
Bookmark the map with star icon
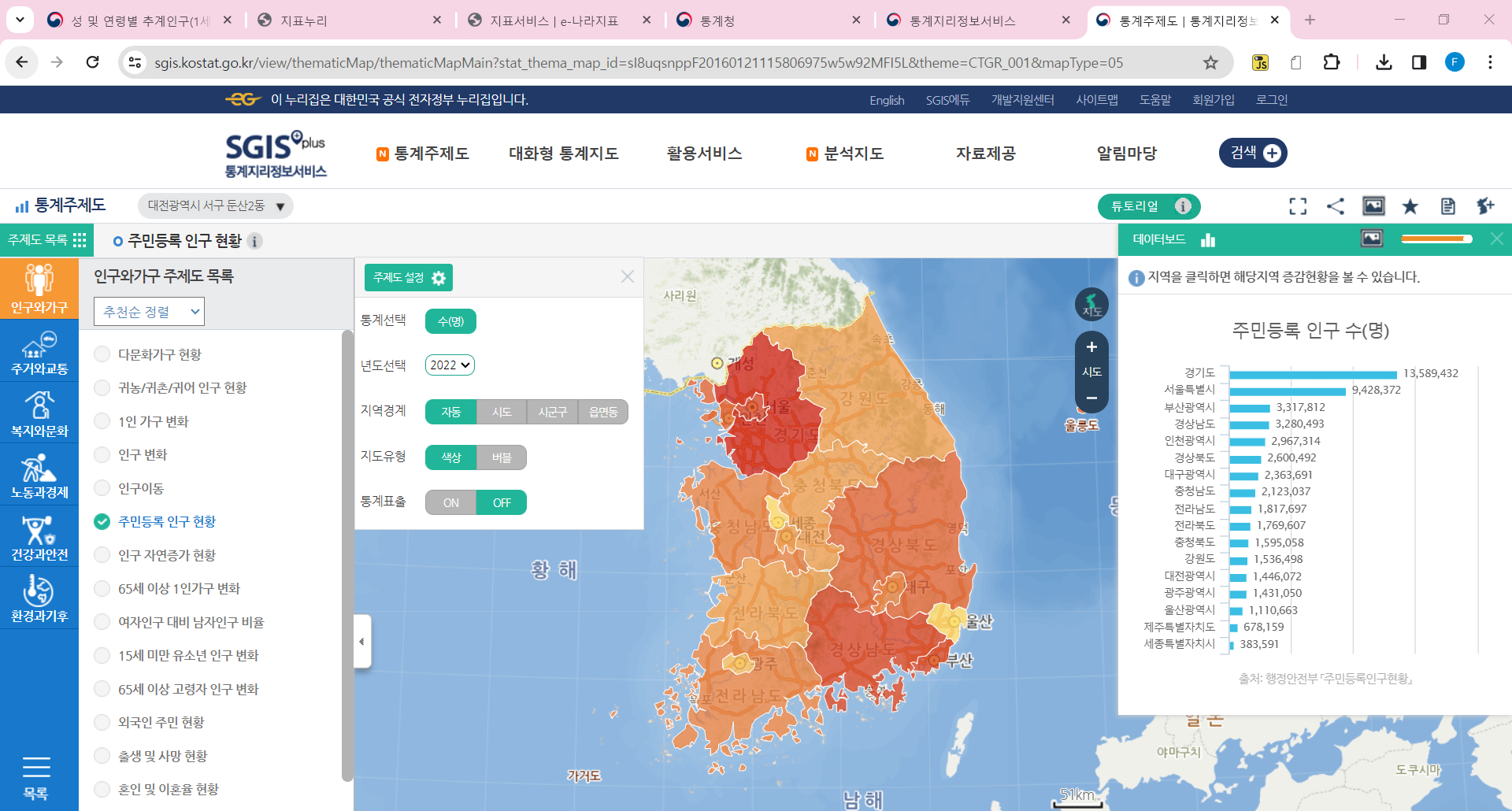pyautogui.click(x=1410, y=206)
